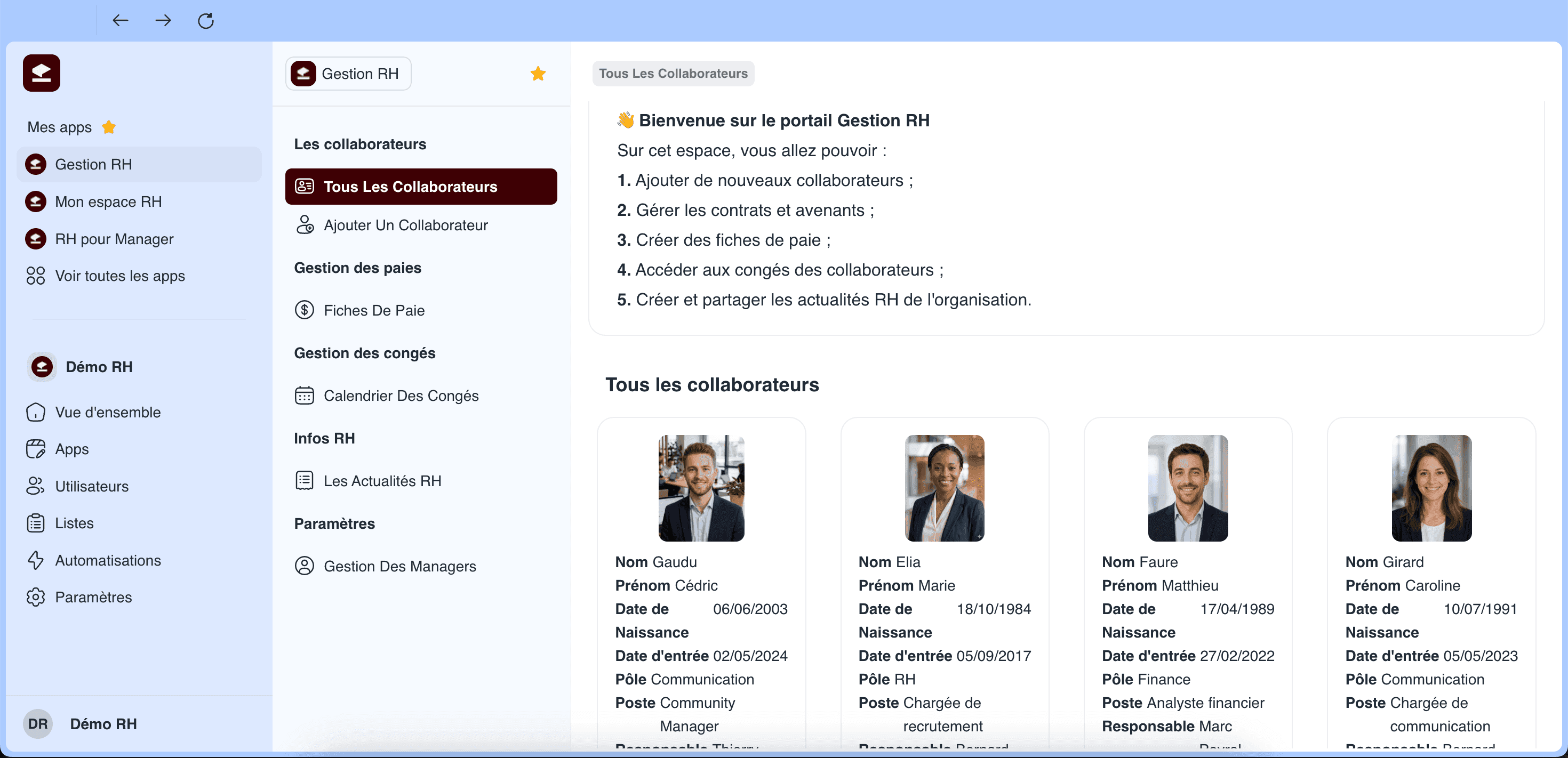
Task: Click 'Nom Gaudu' text on first card
Action: (x=656, y=562)
